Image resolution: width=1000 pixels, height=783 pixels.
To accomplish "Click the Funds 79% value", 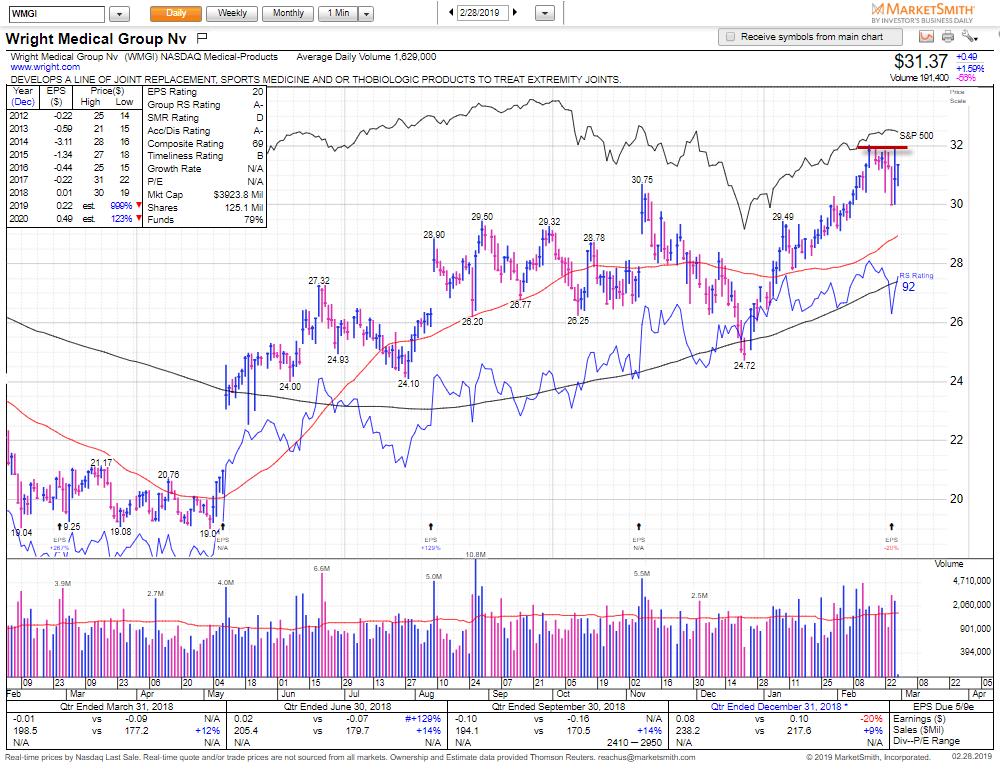I will [254, 219].
